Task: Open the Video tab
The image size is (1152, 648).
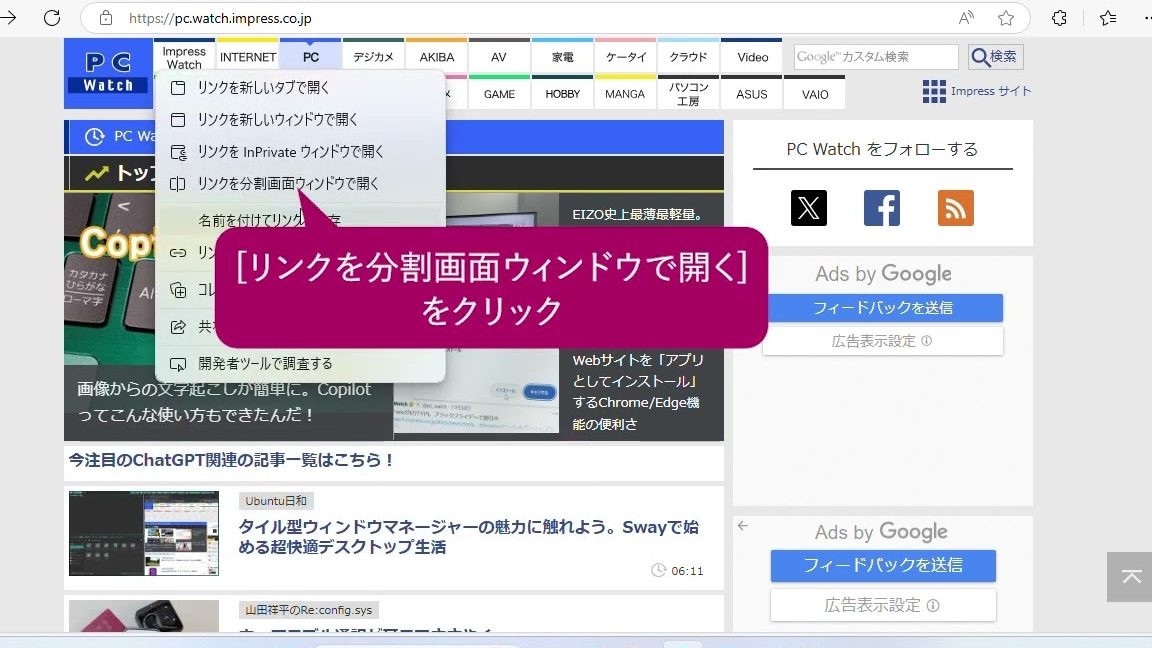Action: point(752,57)
